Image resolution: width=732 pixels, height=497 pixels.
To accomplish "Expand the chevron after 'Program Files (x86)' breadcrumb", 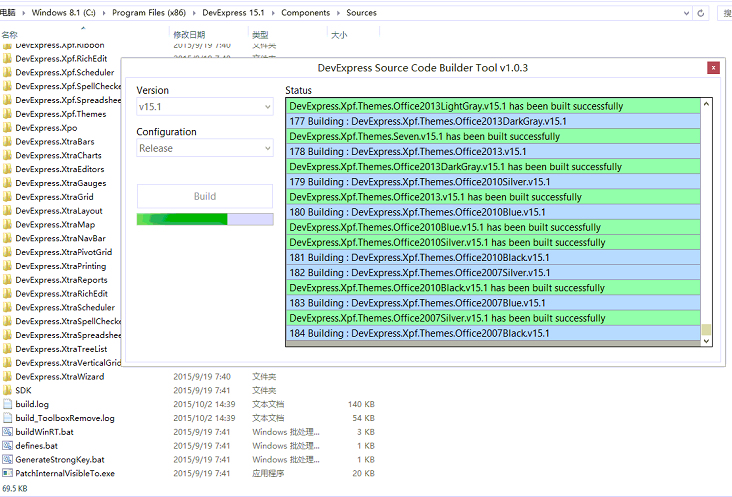I will click(x=194, y=13).
